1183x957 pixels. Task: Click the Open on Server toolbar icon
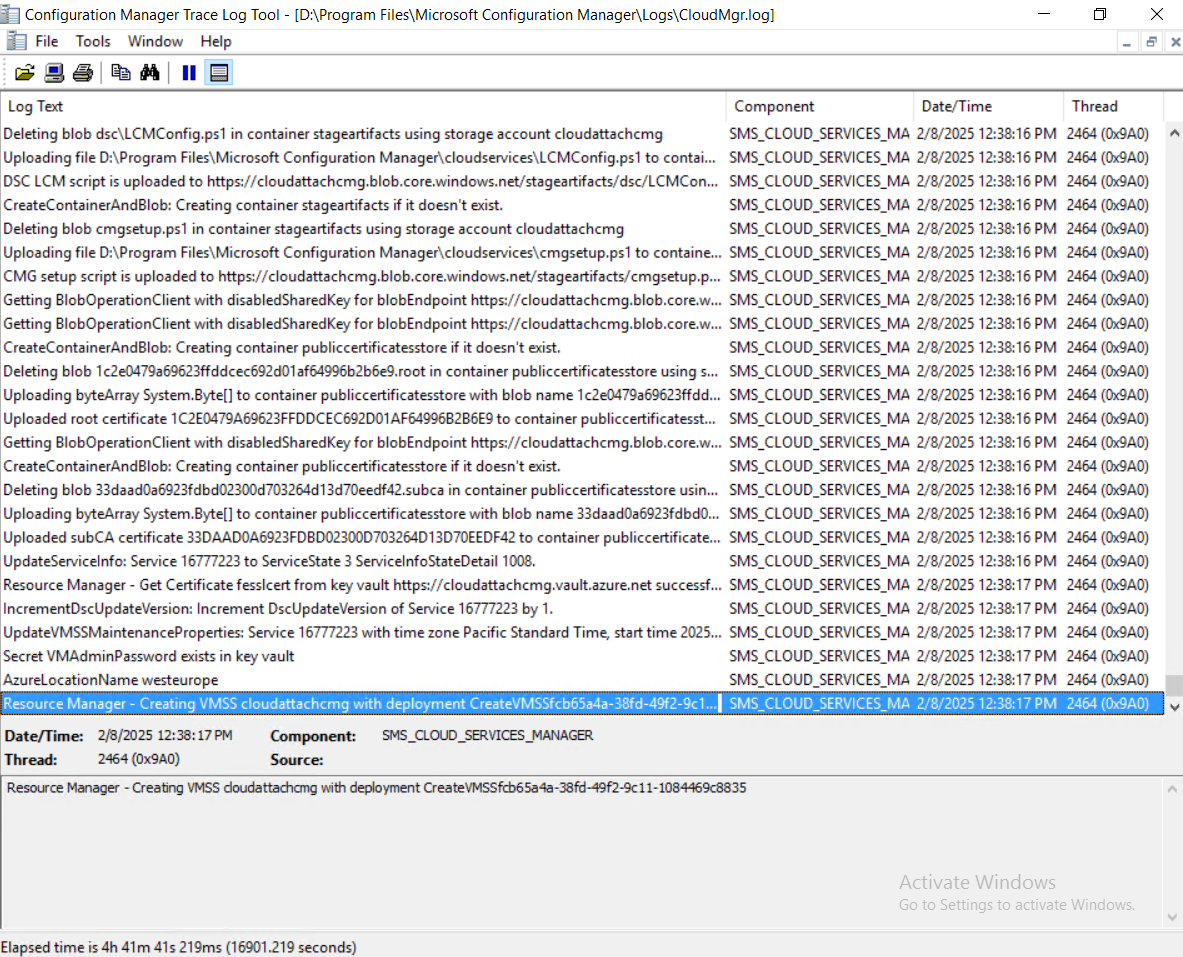click(x=54, y=72)
